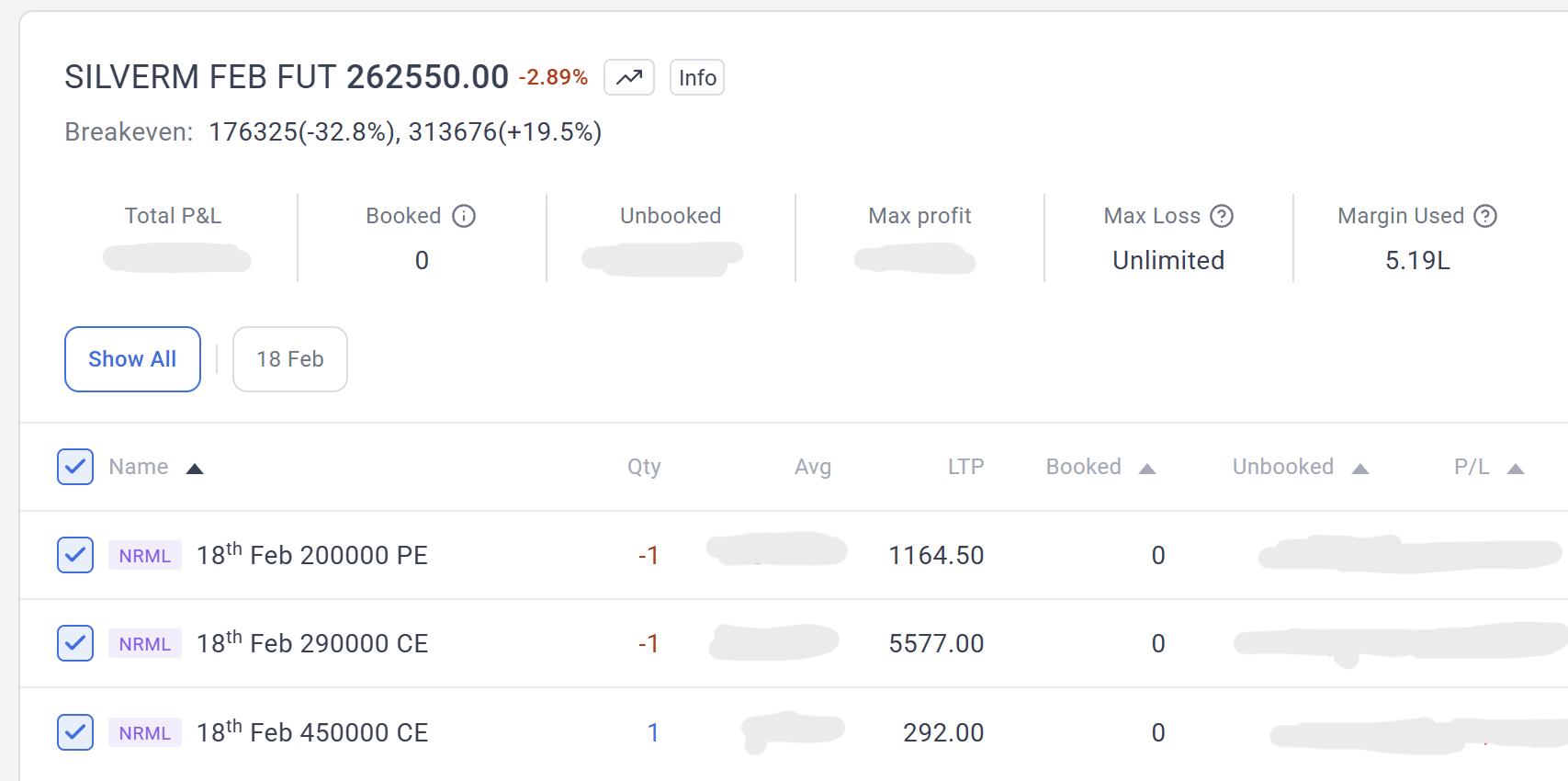Click the LTP value 292.00

click(942, 732)
